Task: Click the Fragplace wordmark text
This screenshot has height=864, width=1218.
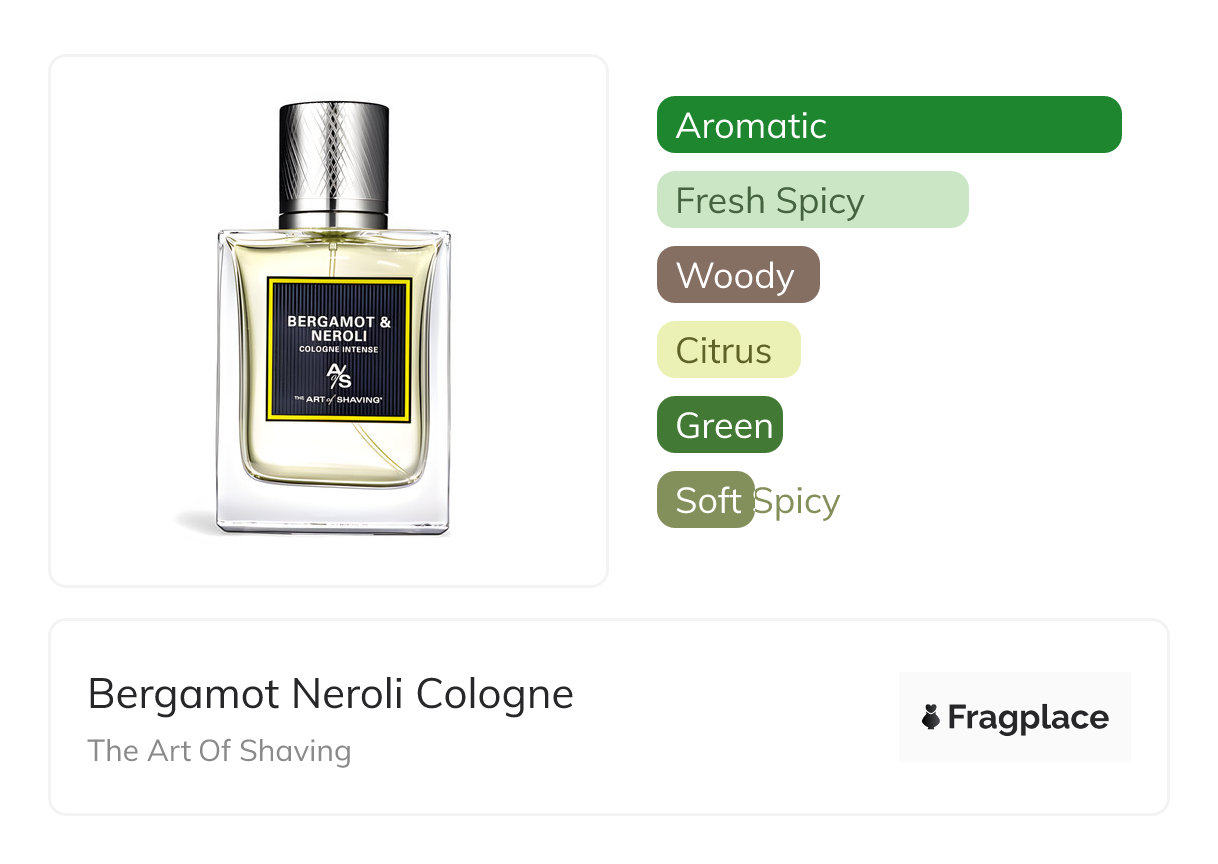Action: point(1028,718)
